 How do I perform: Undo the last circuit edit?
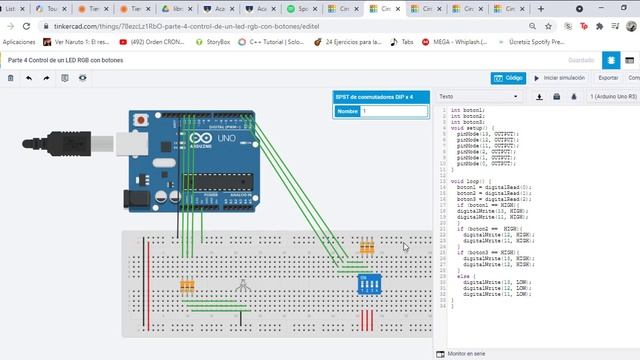tap(29, 78)
